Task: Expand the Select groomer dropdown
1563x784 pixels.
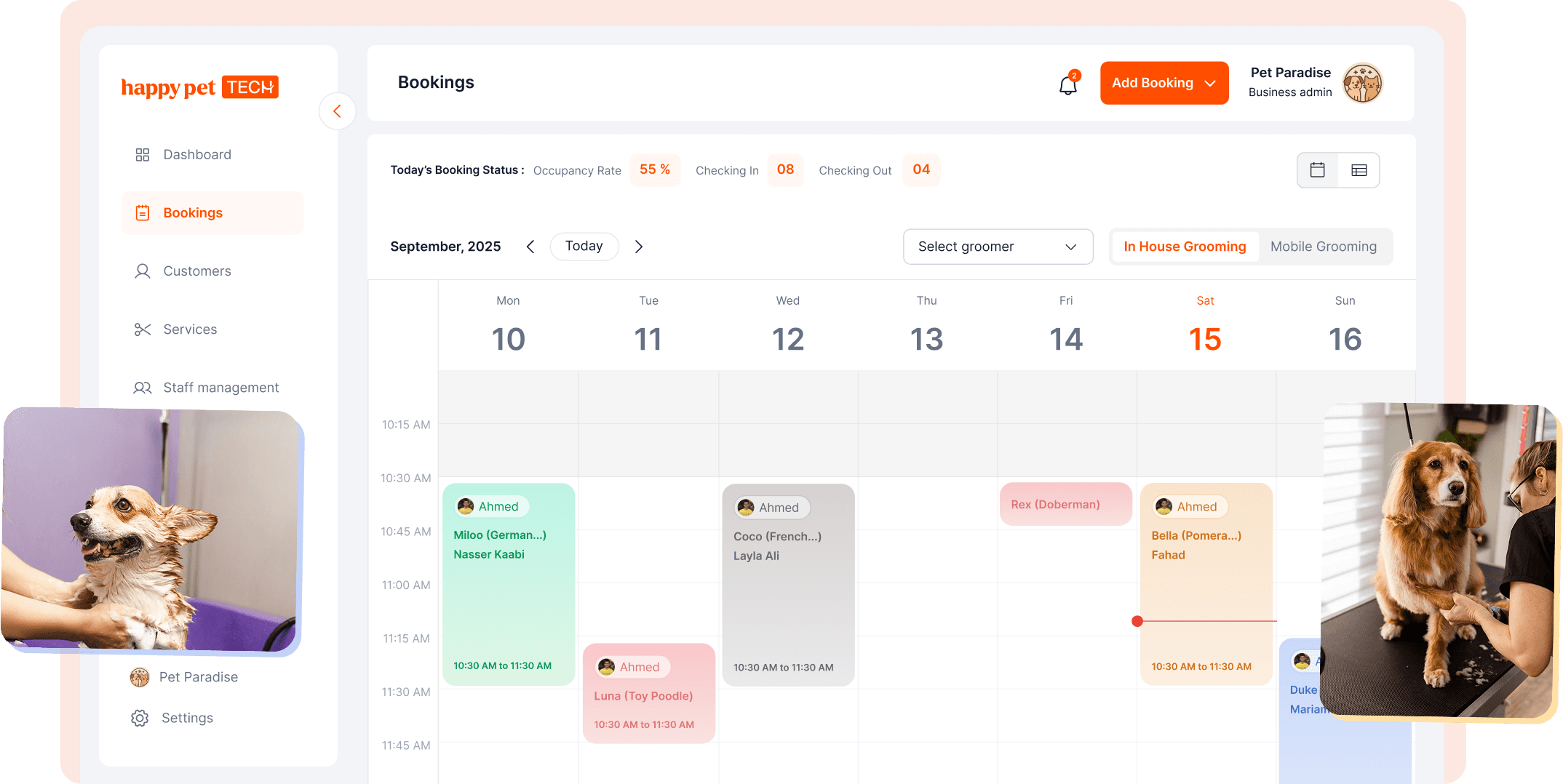Action: (x=997, y=247)
